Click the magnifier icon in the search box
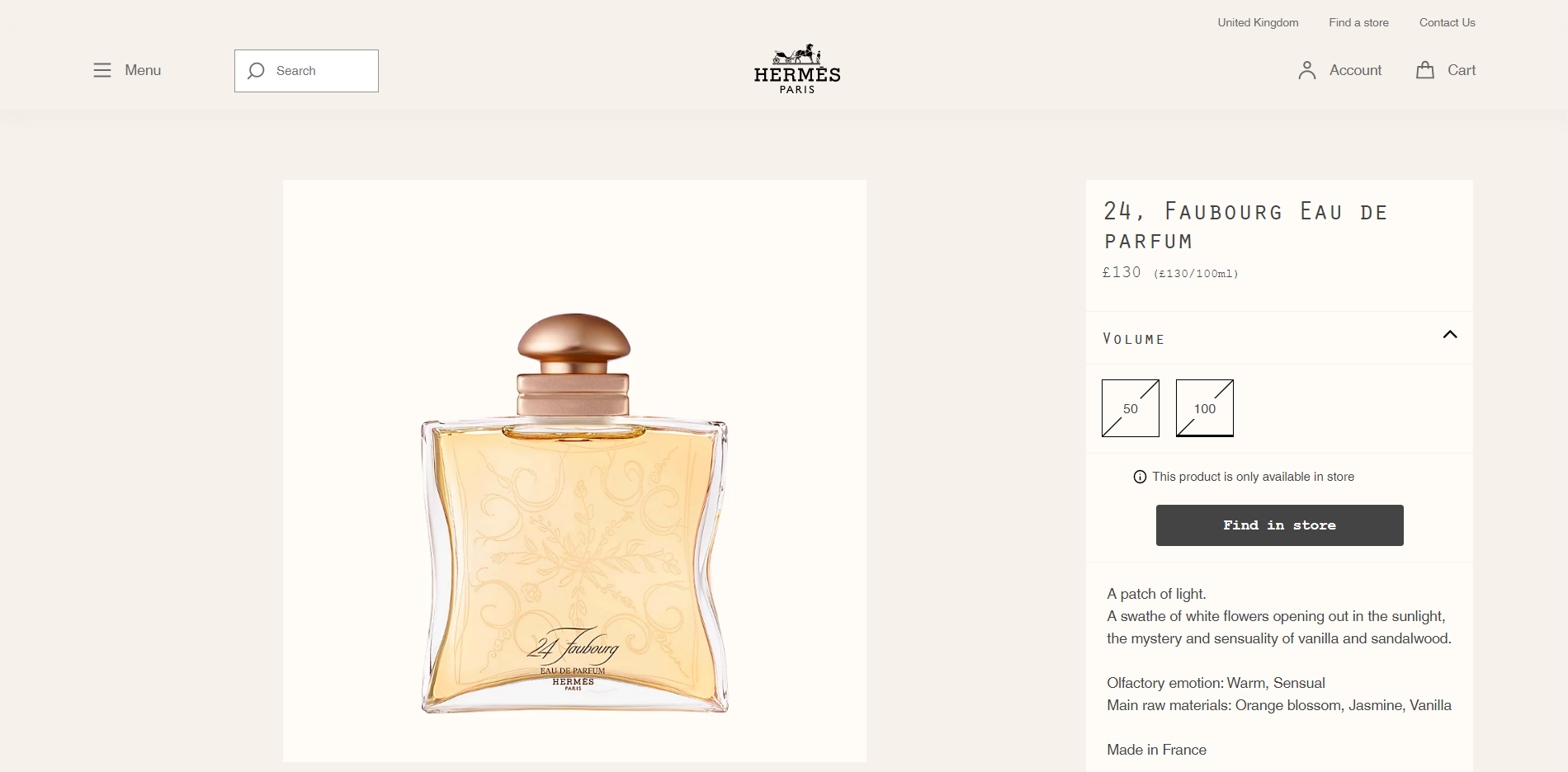The image size is (1568, 772). click(x=256, y=71)
